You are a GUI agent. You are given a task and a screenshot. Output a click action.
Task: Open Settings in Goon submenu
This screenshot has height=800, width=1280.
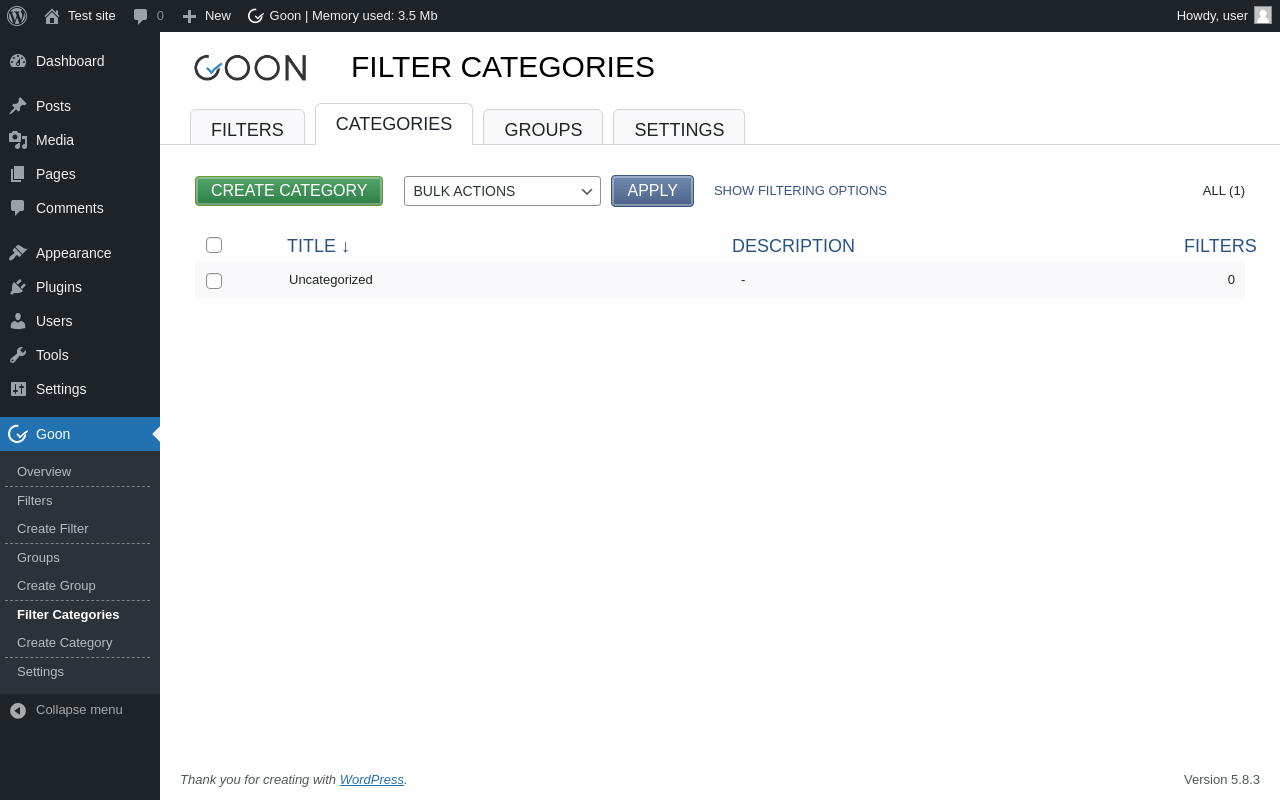40,672
